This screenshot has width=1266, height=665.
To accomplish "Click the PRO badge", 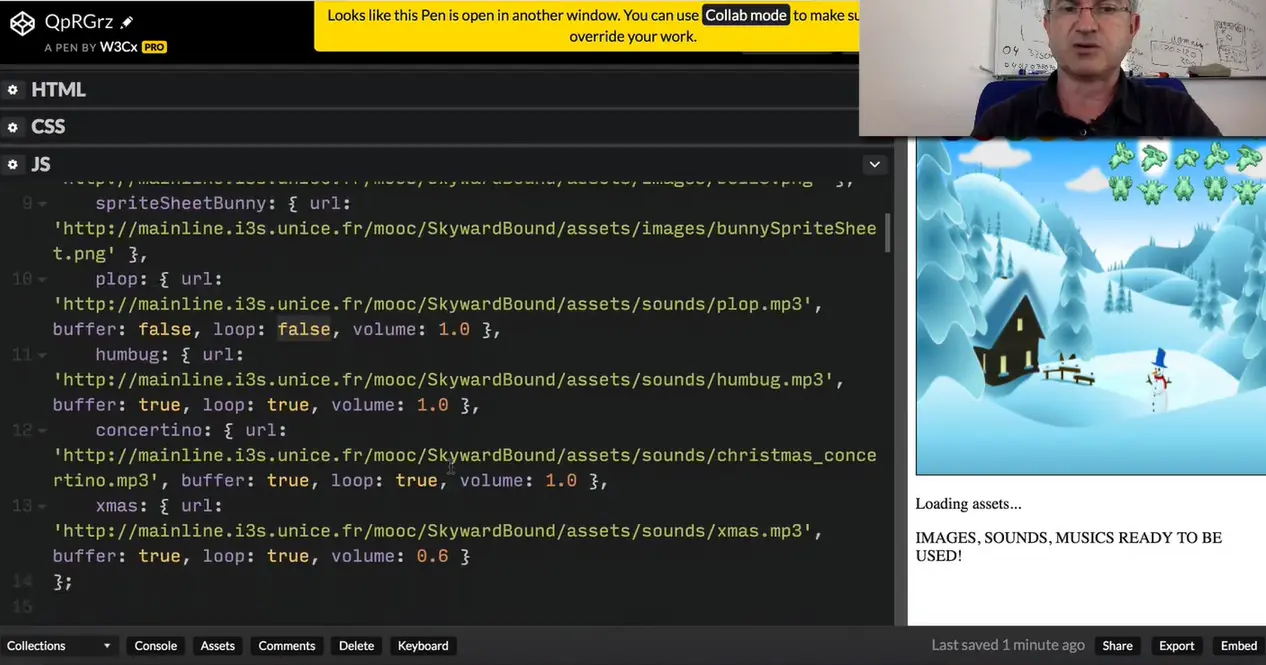I will click(x=154, y=47).
